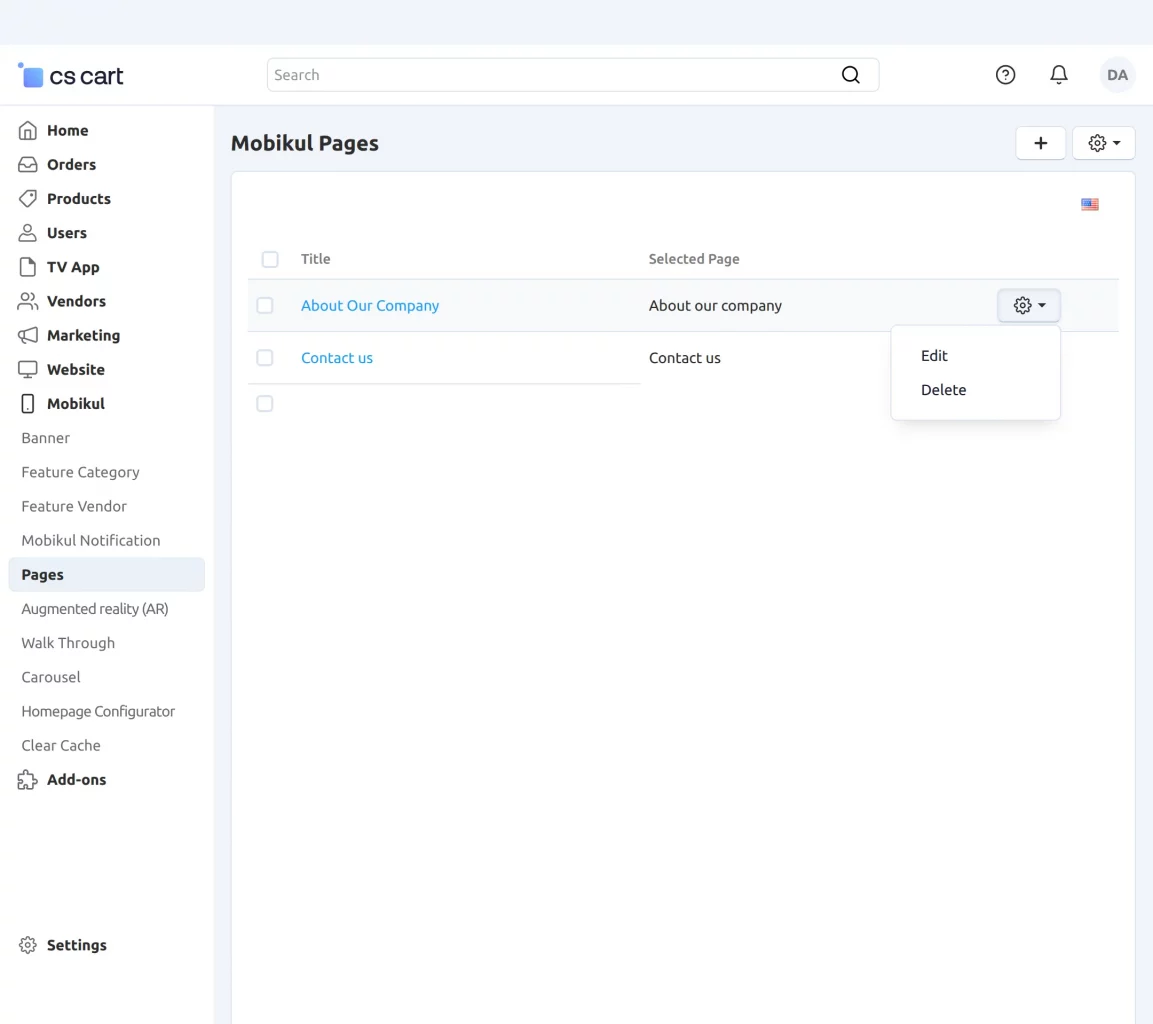
Task: Collapse the Mobikul sidebar section
Action: pos(75,404)
